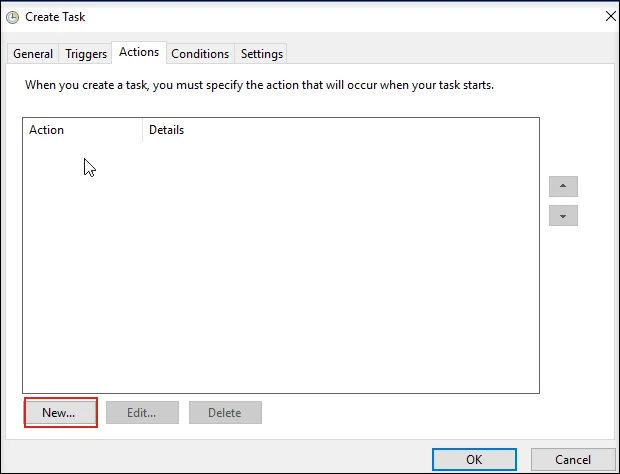Screen dimensions: 620x474
Task: Confirm the task with OK
Action: pos(474,460)
